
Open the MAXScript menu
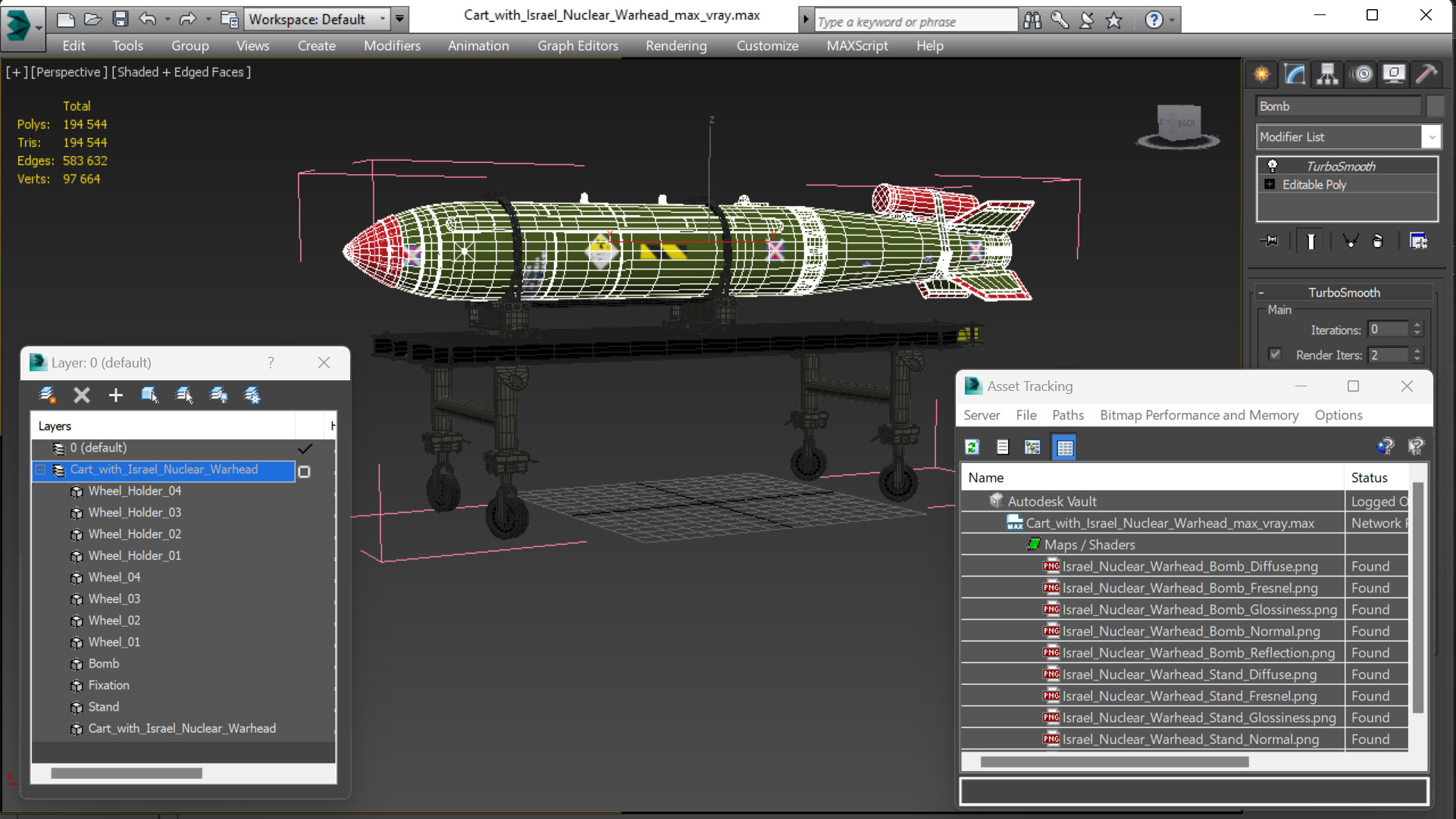click(857, 45)
